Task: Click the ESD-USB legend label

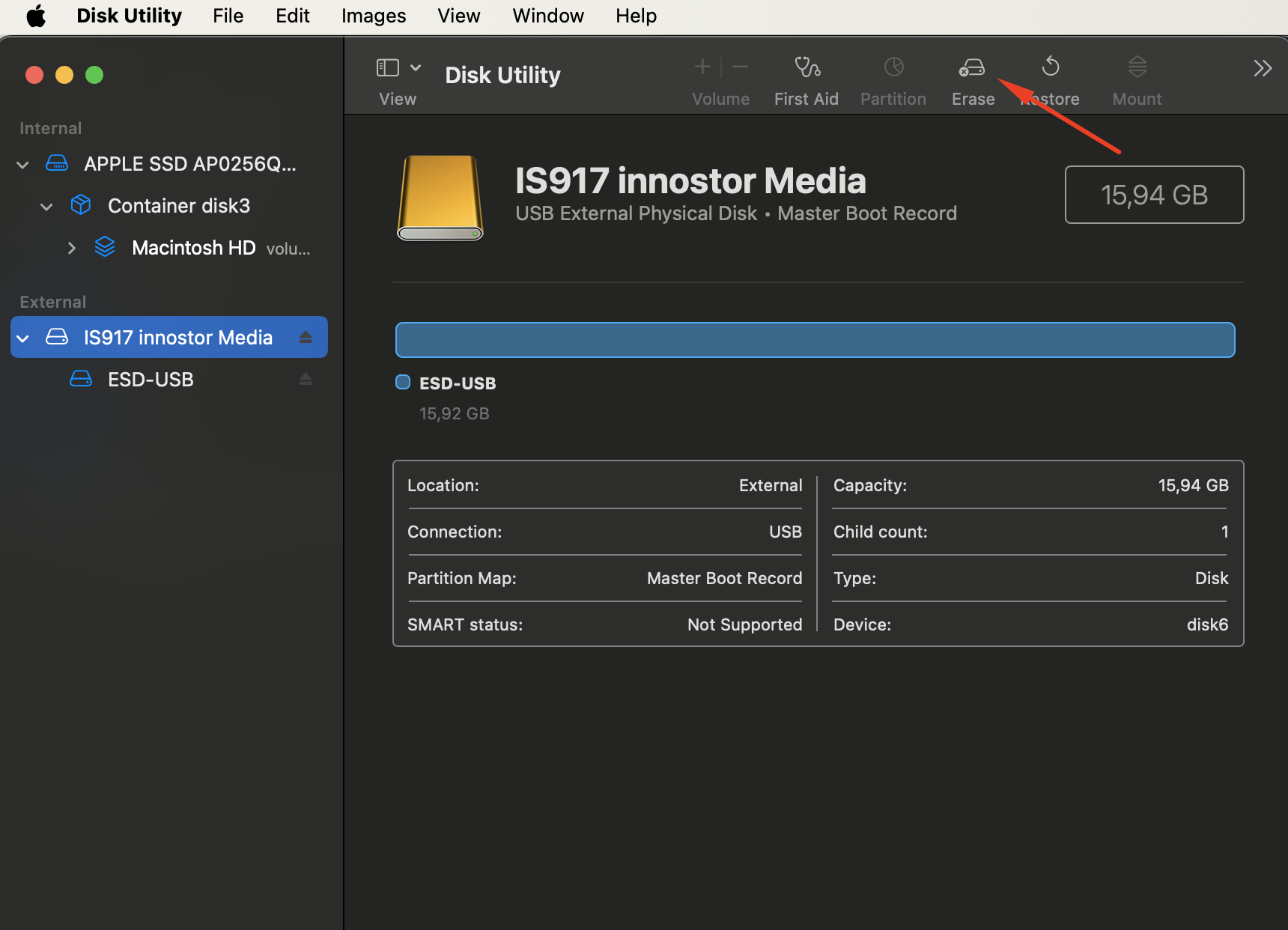Action: pos(458,383)
